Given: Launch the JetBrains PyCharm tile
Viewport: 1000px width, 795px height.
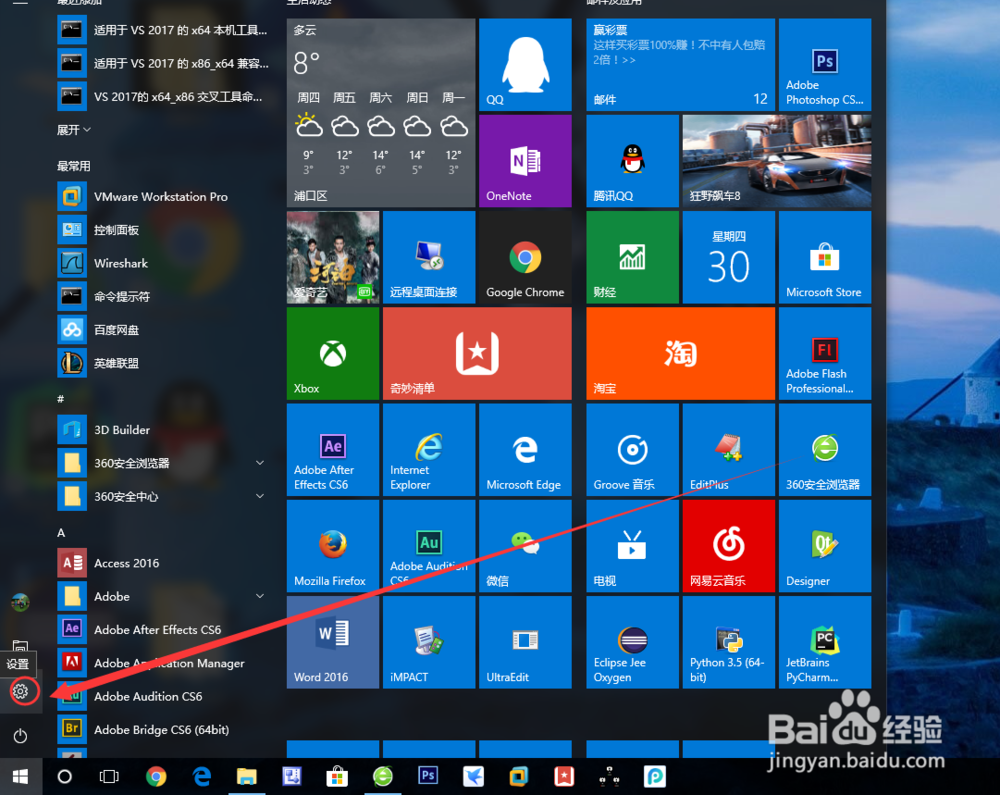Looking at the screenshot, I should click(825, 642).
